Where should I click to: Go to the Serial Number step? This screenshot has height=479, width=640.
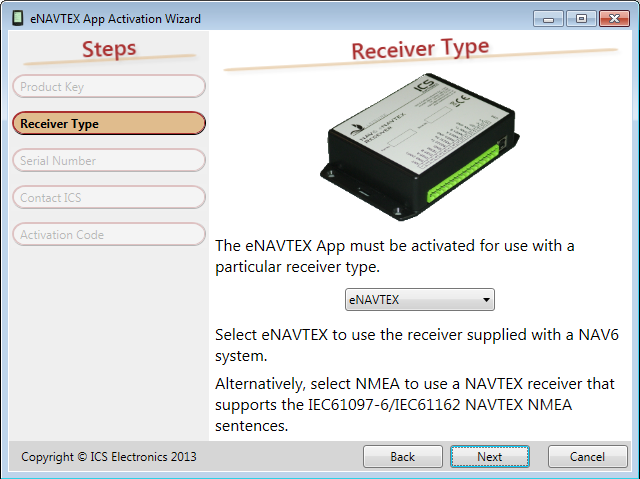coord(109,160)
